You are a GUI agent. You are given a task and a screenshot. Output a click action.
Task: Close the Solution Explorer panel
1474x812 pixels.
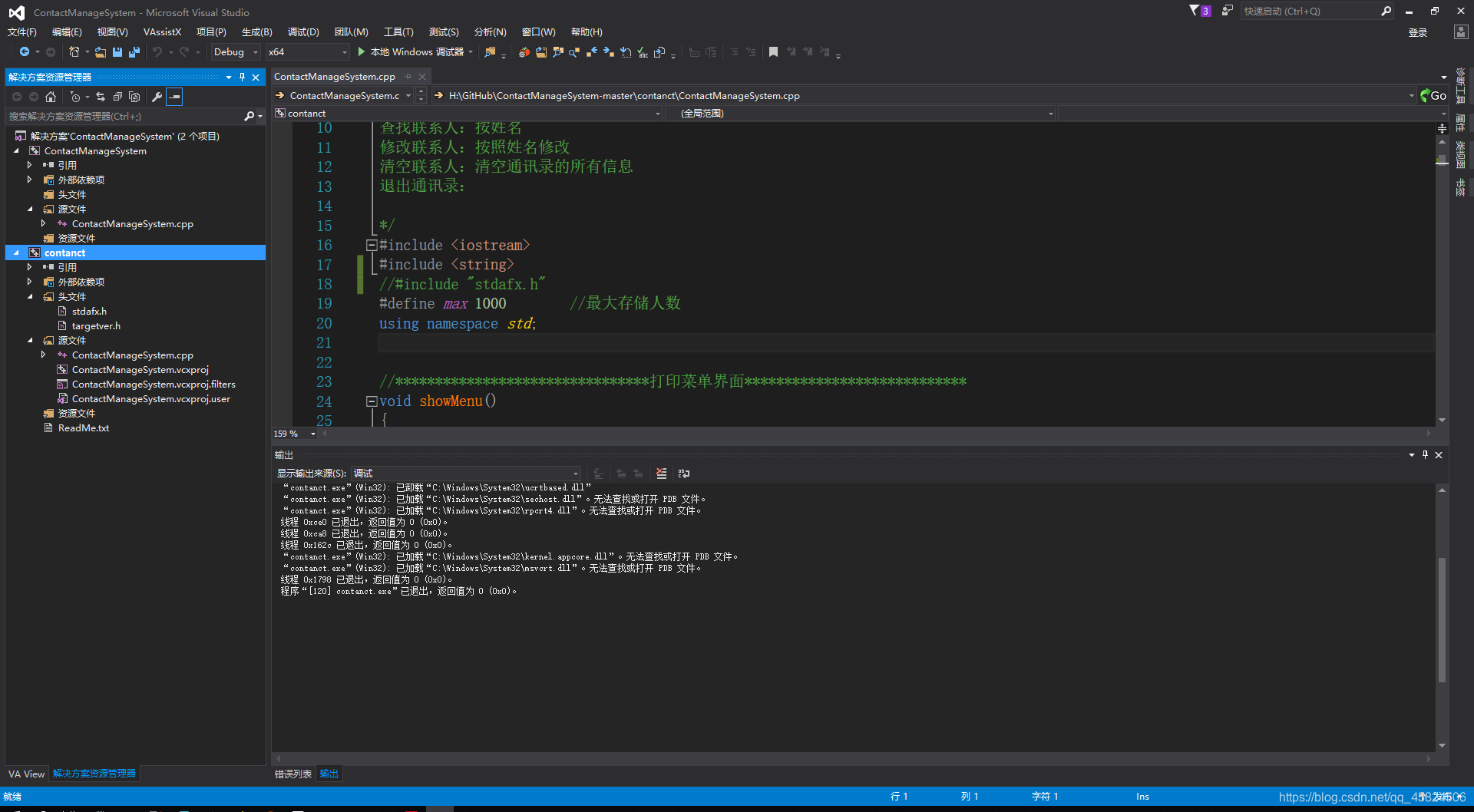click(x=256, y=78)
